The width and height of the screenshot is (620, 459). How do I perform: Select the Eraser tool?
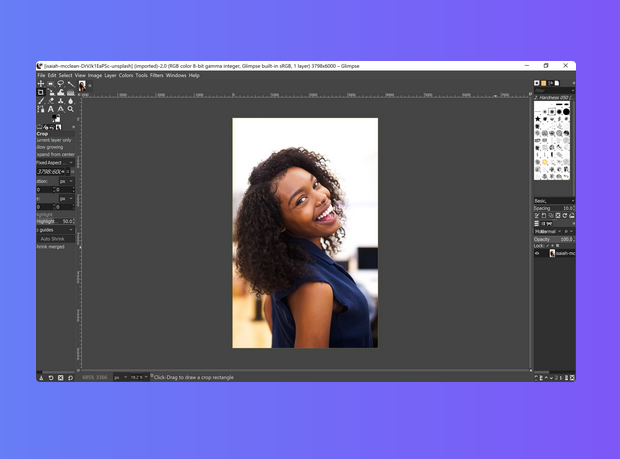pyautogui.click(x=51, y=101)
